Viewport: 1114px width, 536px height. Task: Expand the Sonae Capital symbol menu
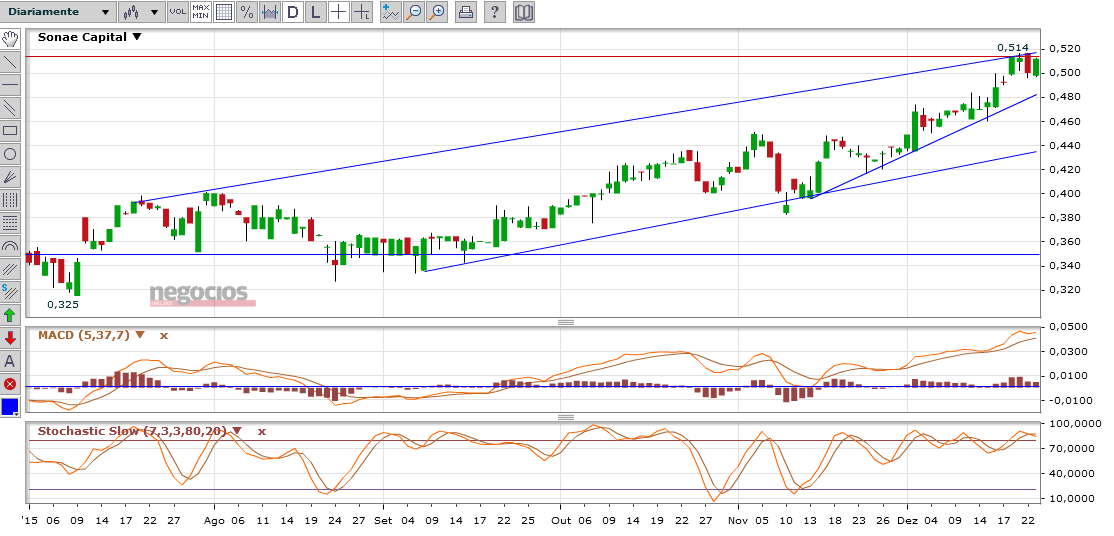pyautogui.click(x=137, y=37)
